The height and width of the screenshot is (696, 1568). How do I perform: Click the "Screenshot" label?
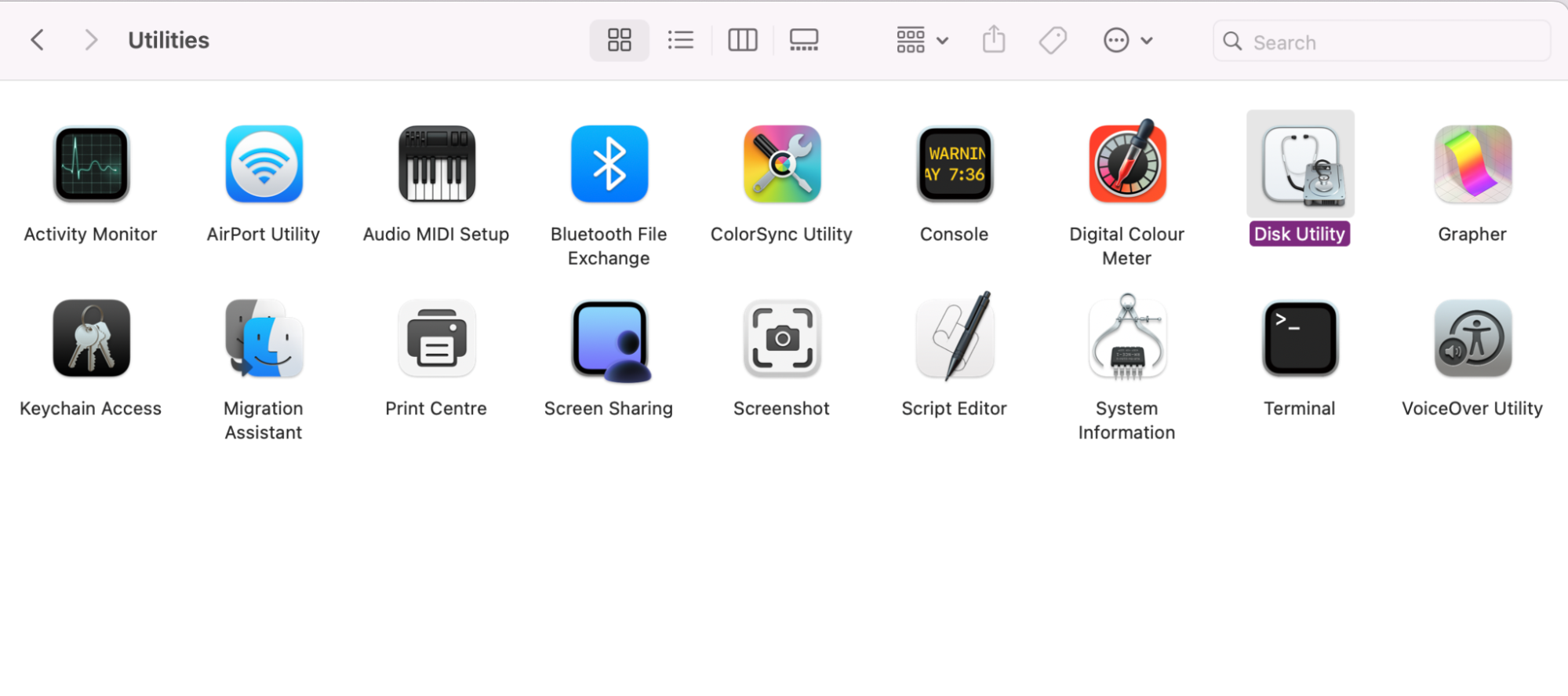[x=781, y=408]
